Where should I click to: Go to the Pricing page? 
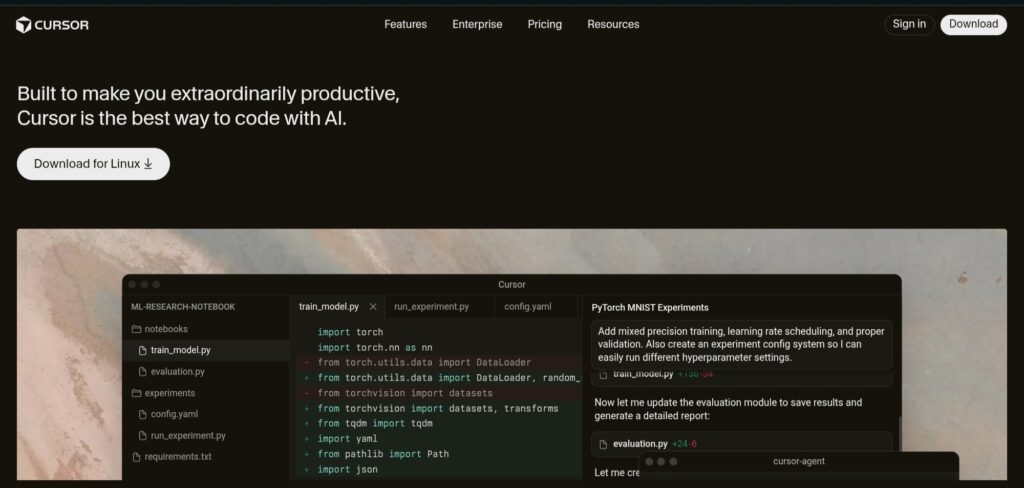pyautogui.click(x=545, y=24)
